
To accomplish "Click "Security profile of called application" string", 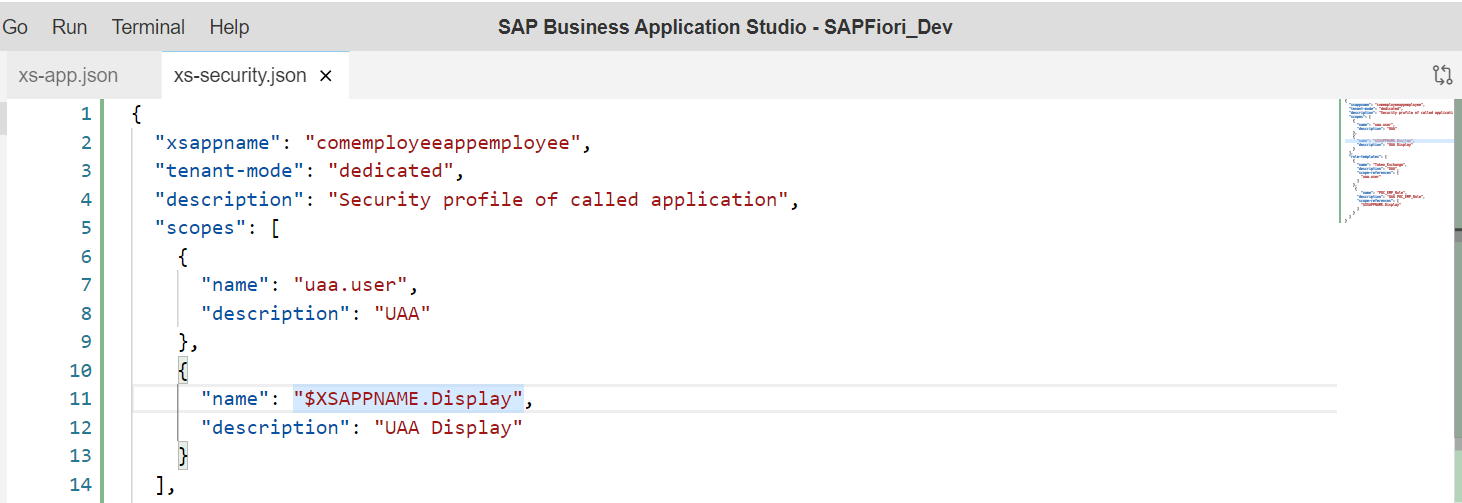I will [x=559, y=199].
